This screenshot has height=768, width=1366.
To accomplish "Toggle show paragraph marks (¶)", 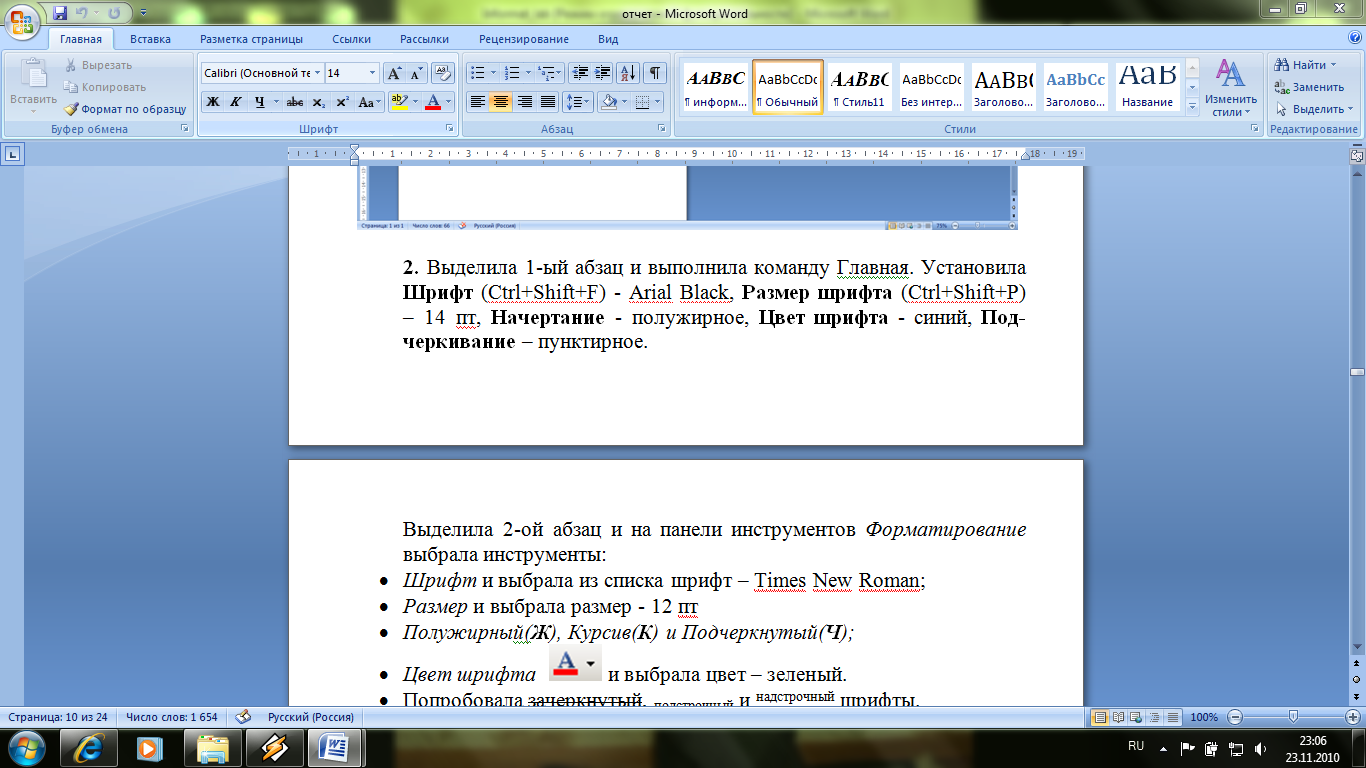I will (x=655, y=73).
